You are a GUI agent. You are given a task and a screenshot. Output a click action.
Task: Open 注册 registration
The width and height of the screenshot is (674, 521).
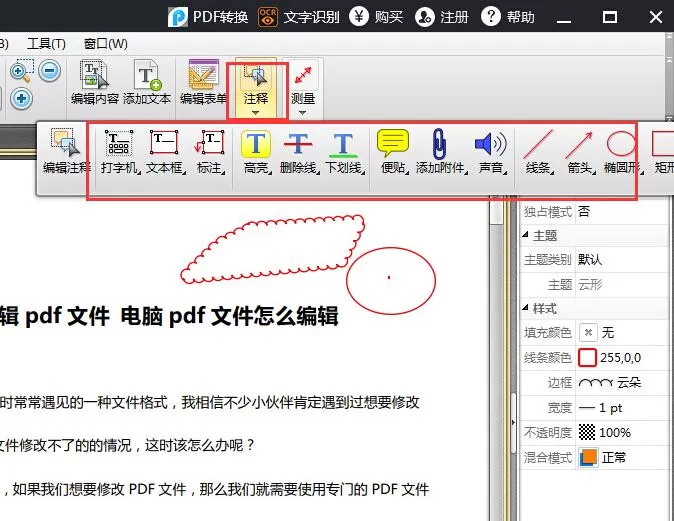coord(441,17)
